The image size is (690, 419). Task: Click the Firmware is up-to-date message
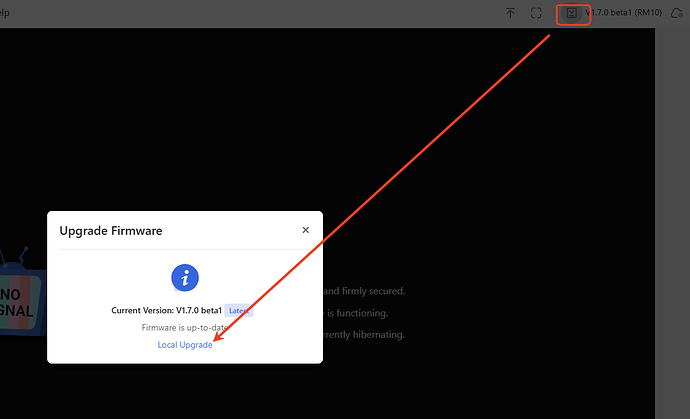point(185,328)
